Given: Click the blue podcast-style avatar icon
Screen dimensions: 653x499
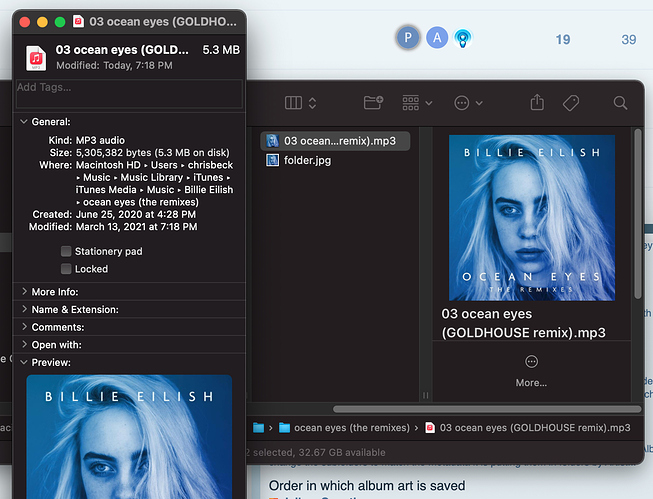Looking at the screenshot, I should tap(463, 38).
